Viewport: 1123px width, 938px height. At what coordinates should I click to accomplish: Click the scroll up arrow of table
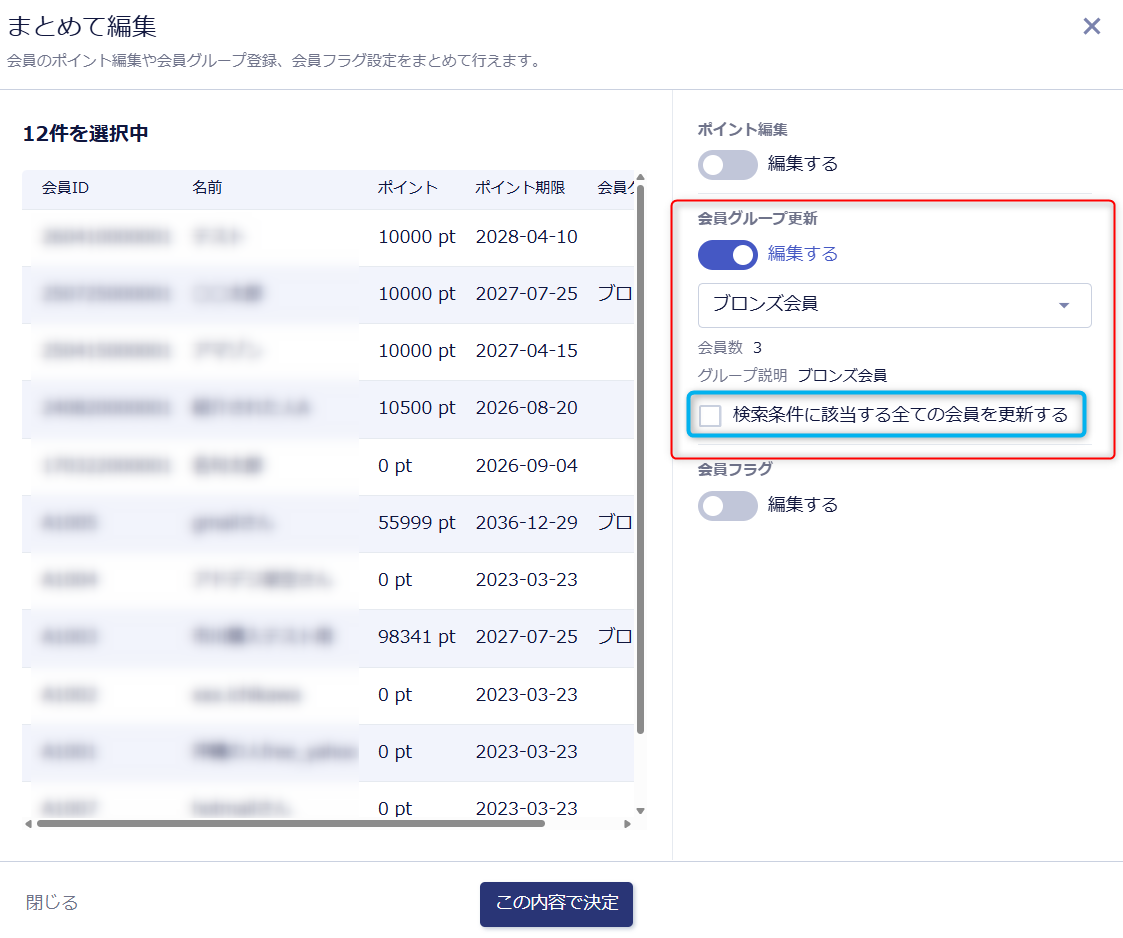640,177
